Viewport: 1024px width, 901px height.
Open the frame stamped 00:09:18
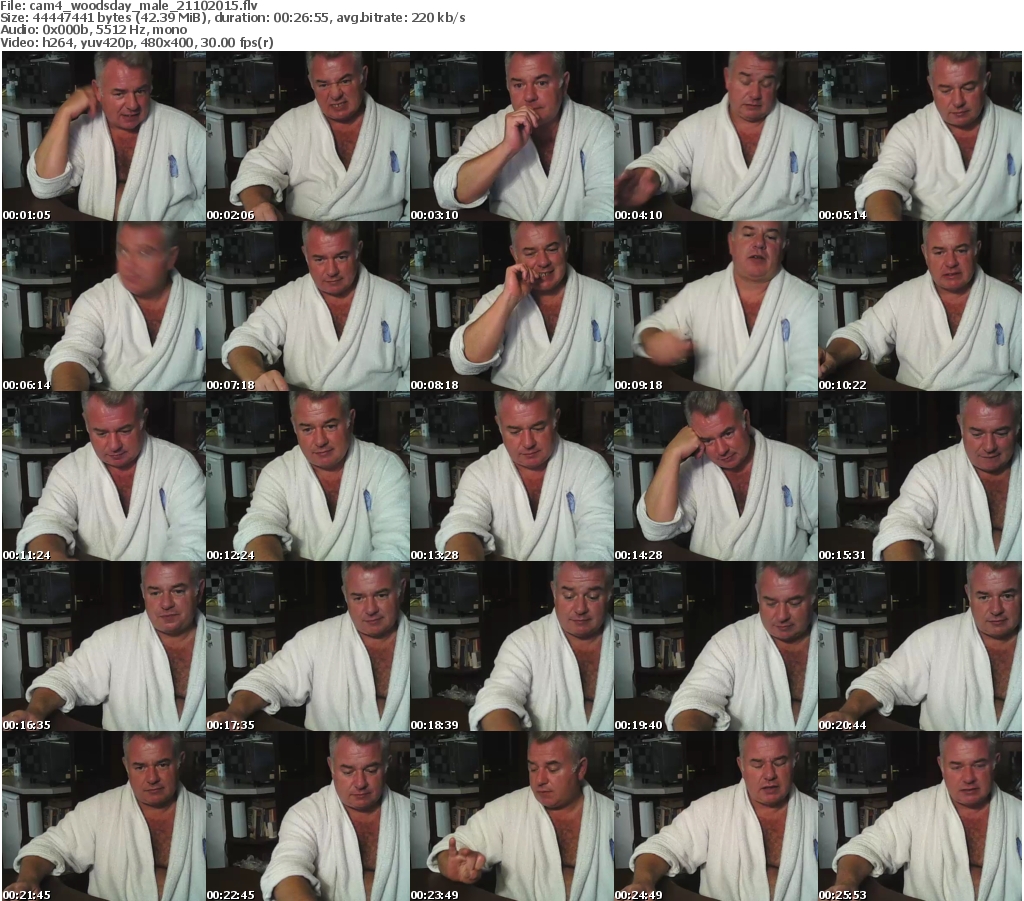(716, 306)
